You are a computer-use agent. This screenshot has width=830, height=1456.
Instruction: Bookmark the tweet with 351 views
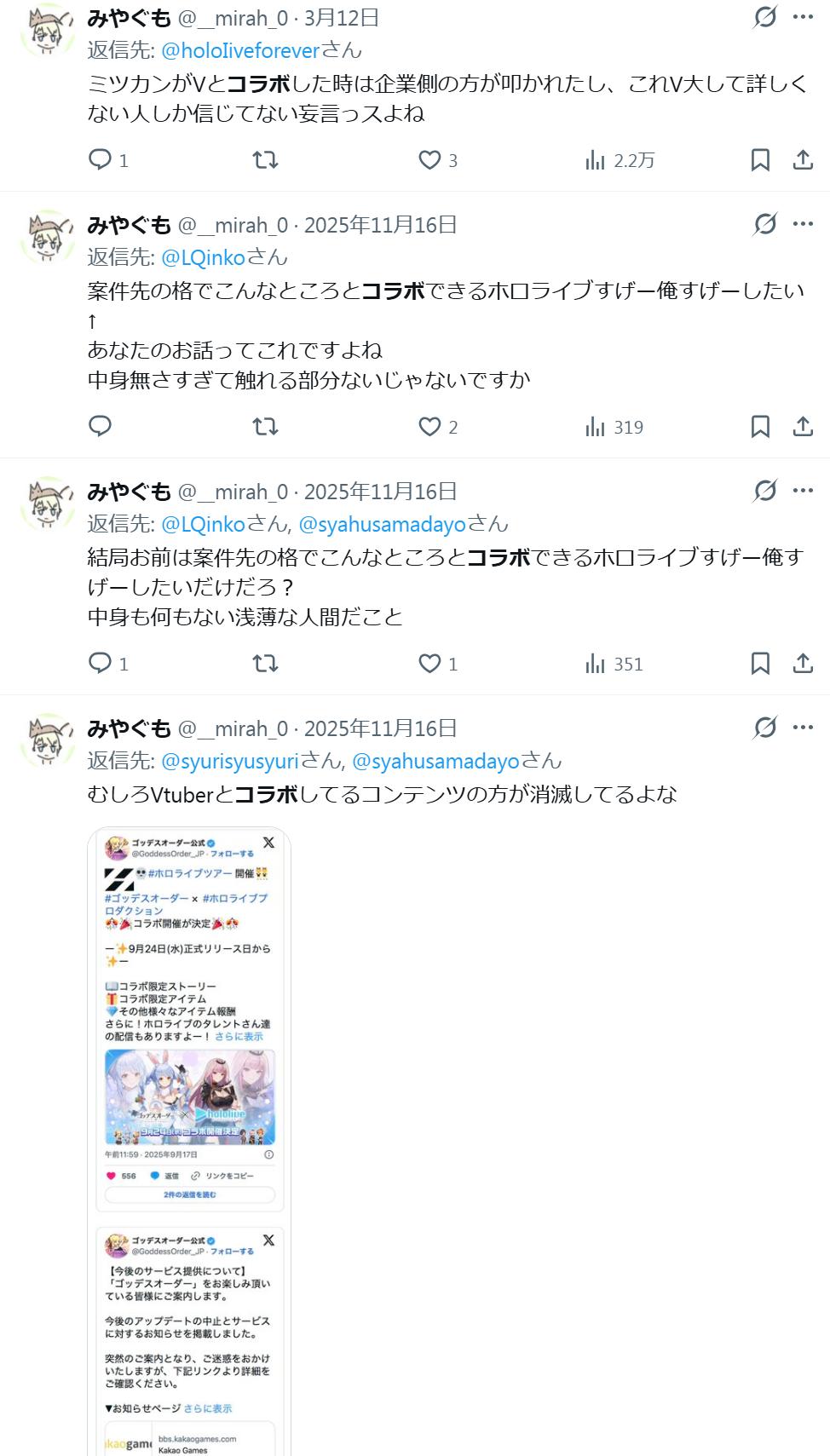coord(760,663)
